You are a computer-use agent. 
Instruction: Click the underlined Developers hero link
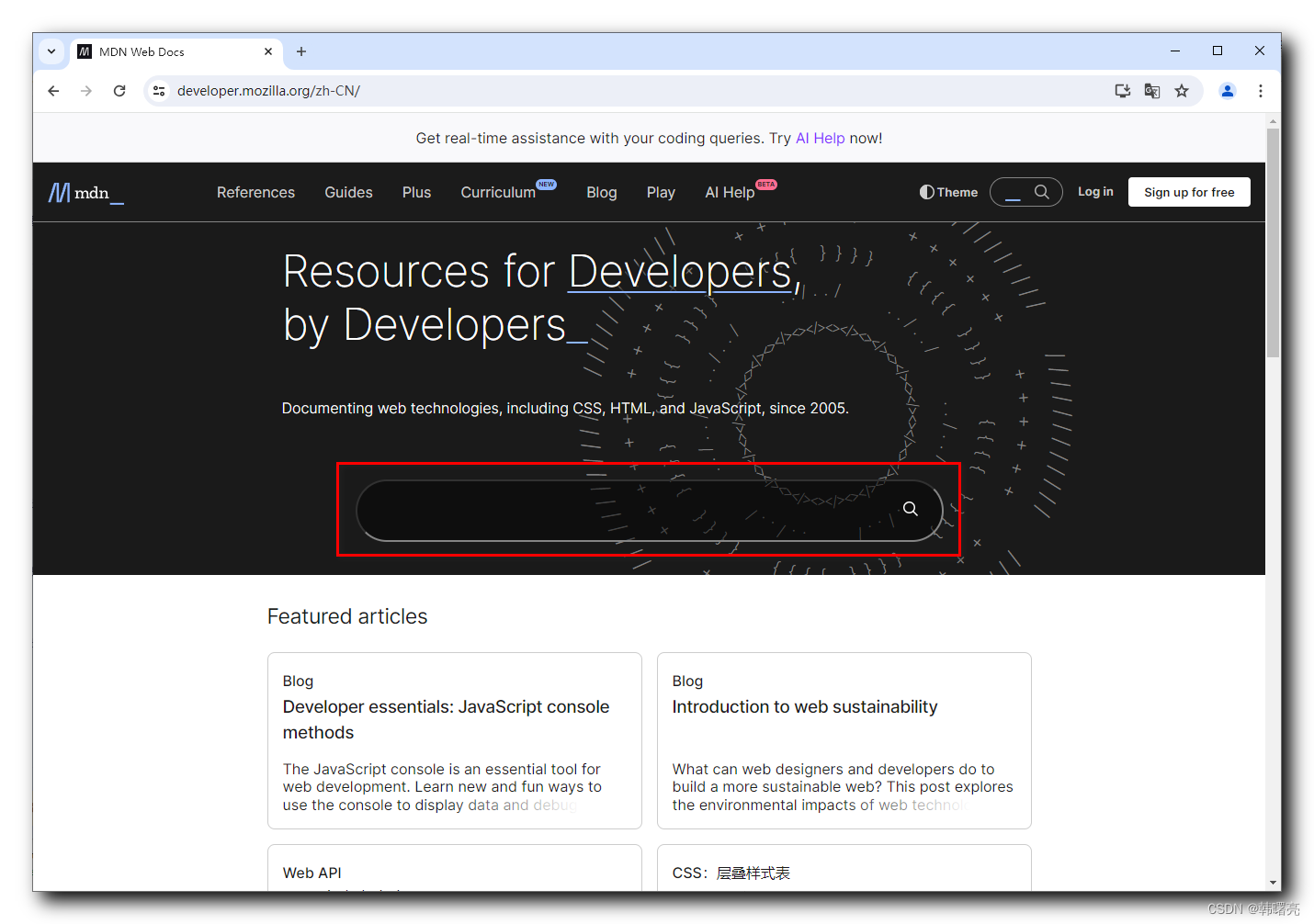[x=680, y=272]
